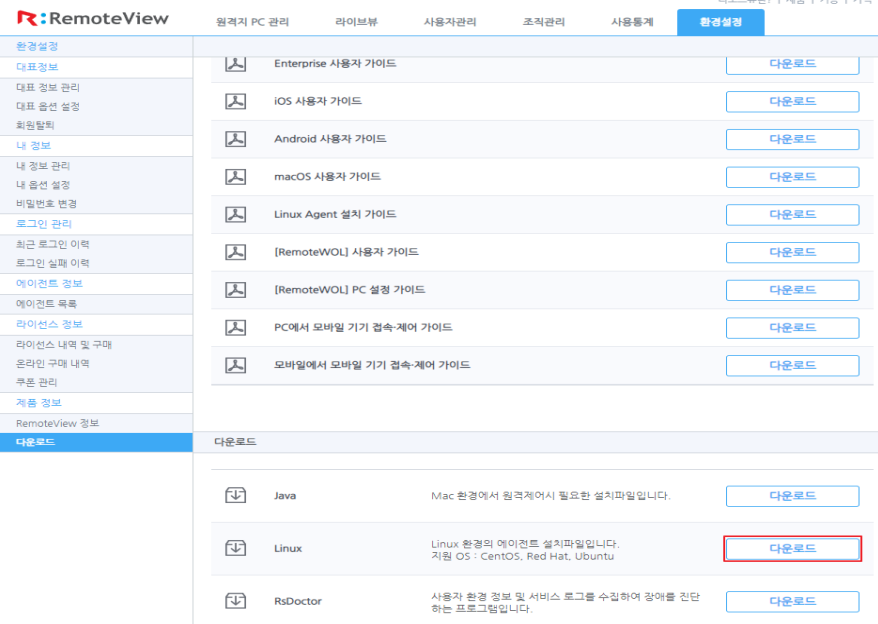Download the [RemoteWOL] PC 설정 가이드
Screen dimensions: 878x624
click(x=792, y=290)
